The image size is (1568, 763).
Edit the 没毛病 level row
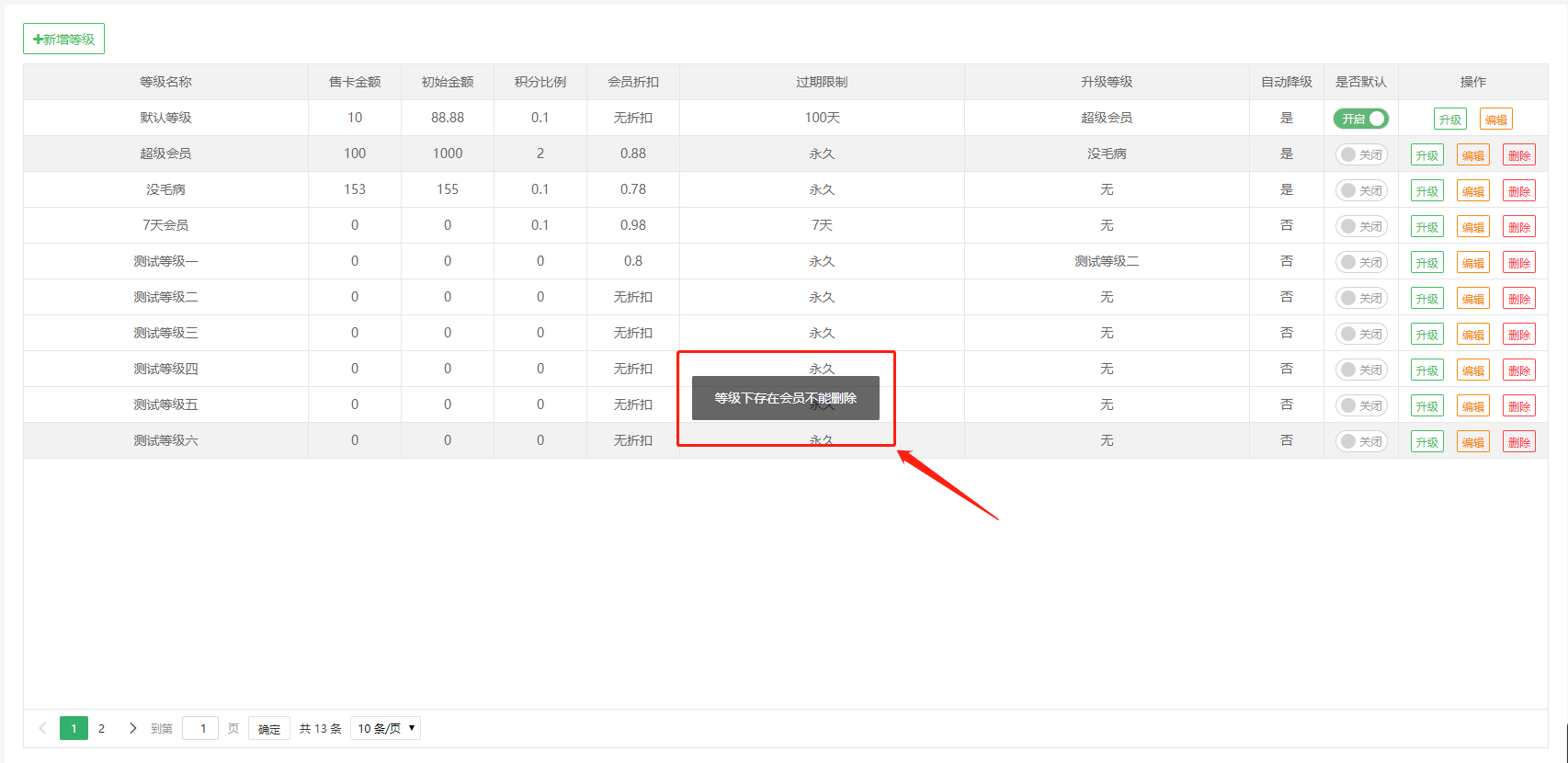pos(1472,191)
